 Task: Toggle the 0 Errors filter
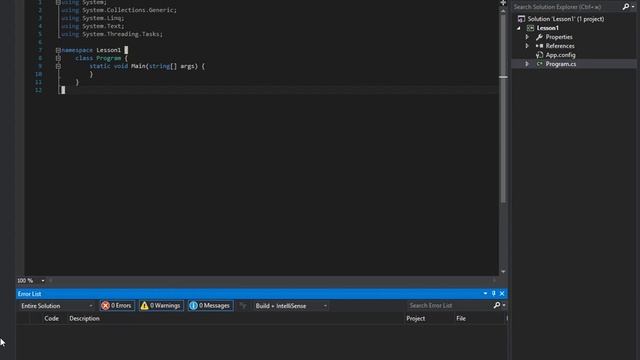pos(117,305)
